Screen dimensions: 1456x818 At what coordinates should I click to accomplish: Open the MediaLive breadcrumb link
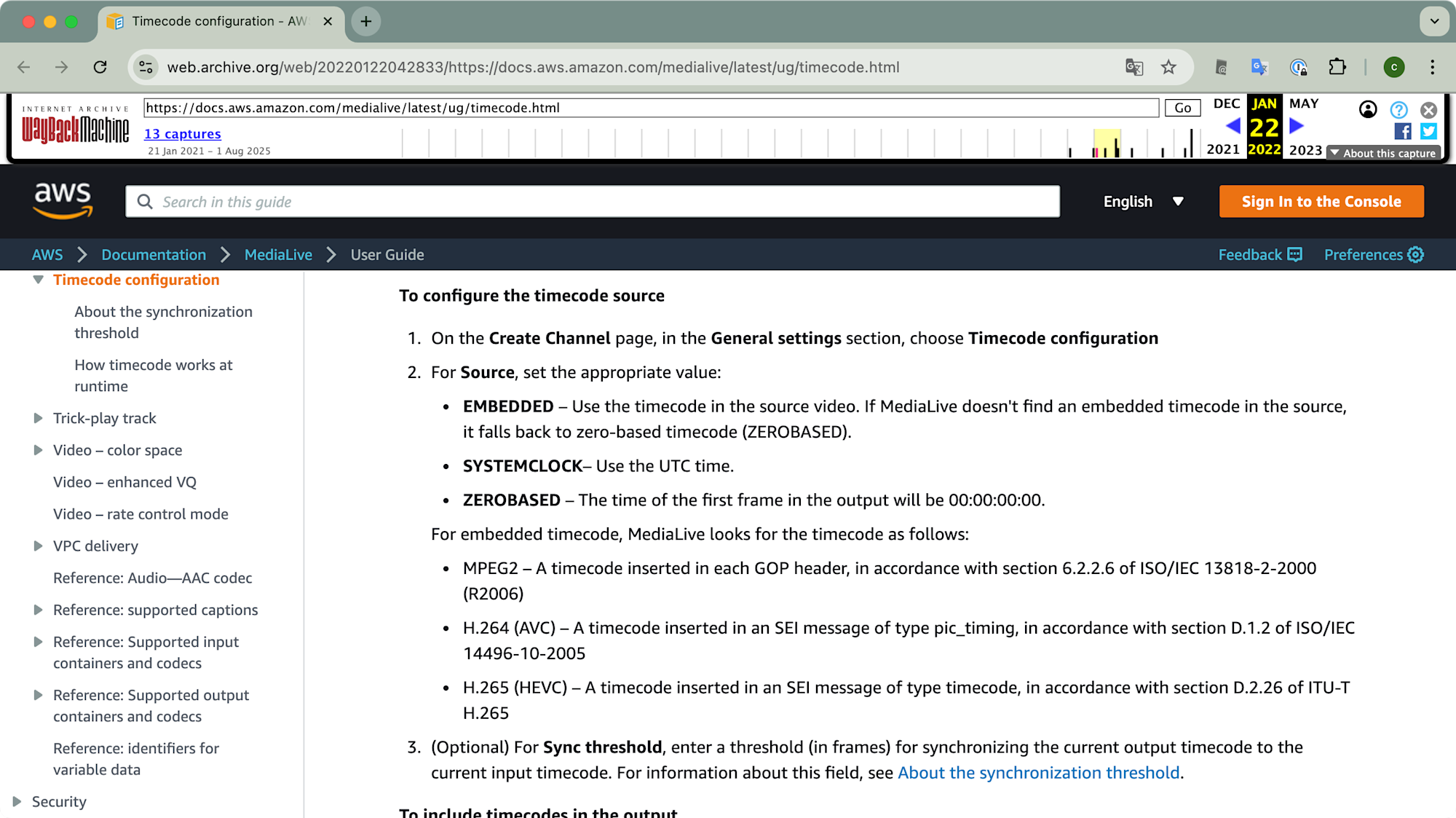point(278,255)
